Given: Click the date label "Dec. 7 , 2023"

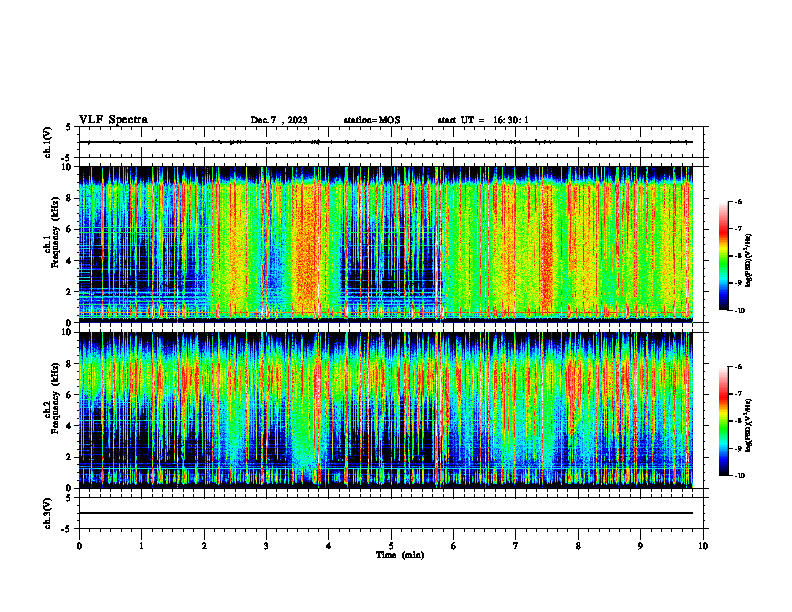Looking at the screenshot, I should [x=279, y=120].
